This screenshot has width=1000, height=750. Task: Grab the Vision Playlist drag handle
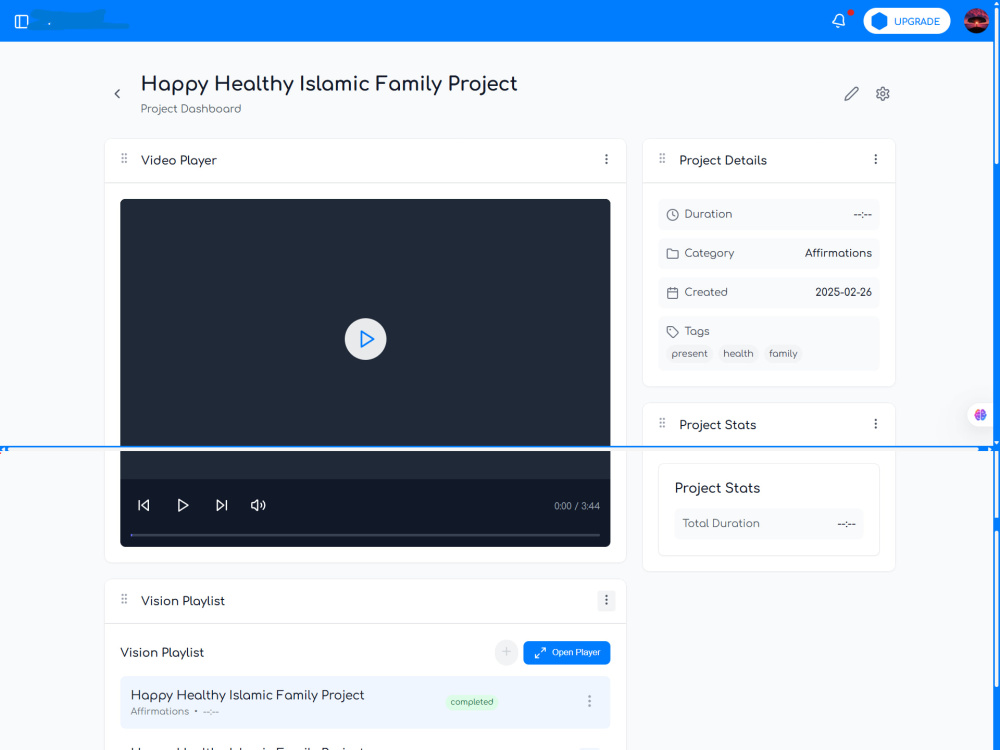coord(124,599)
